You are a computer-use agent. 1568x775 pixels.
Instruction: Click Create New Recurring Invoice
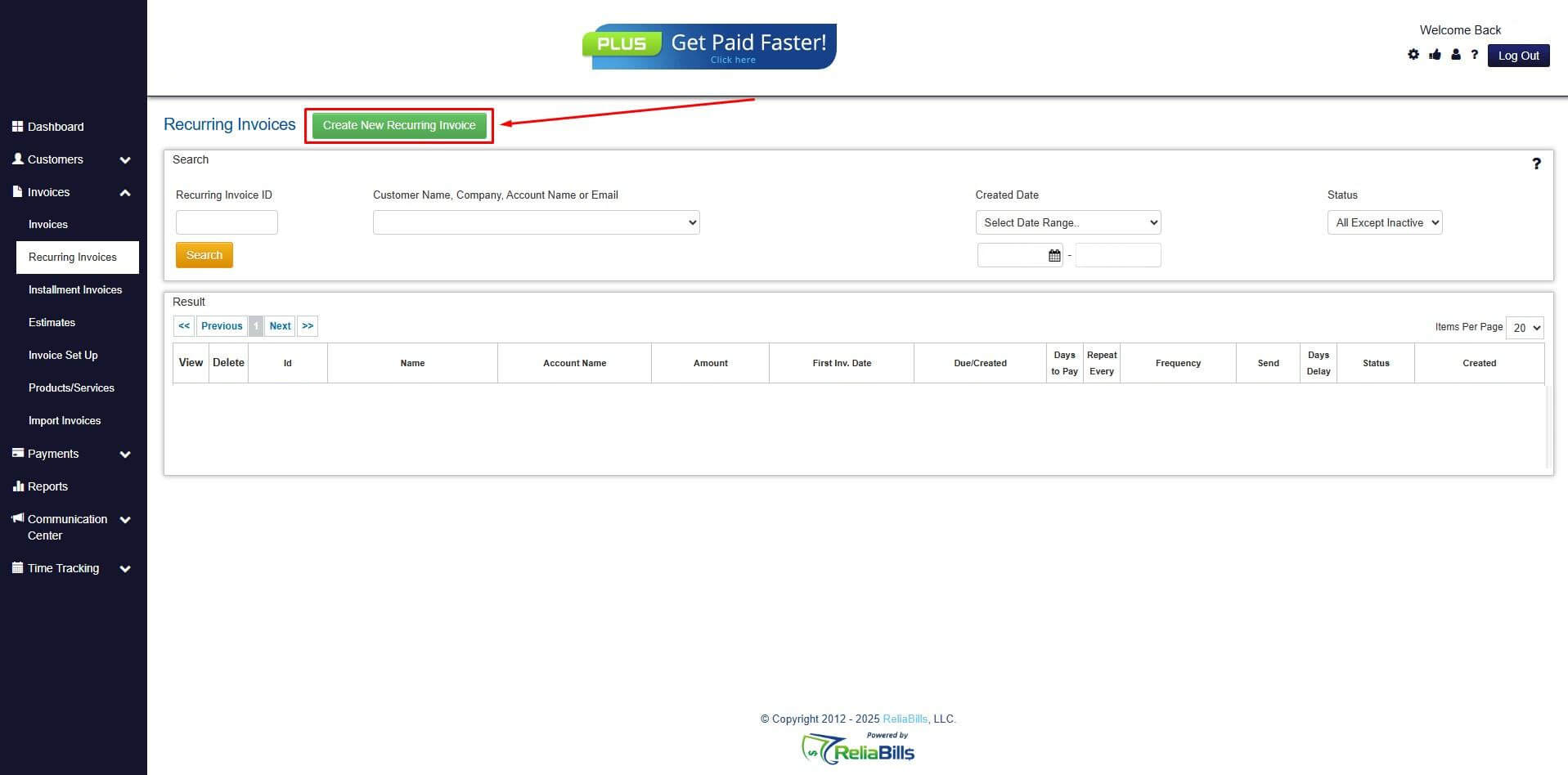[x=399, y=125]
